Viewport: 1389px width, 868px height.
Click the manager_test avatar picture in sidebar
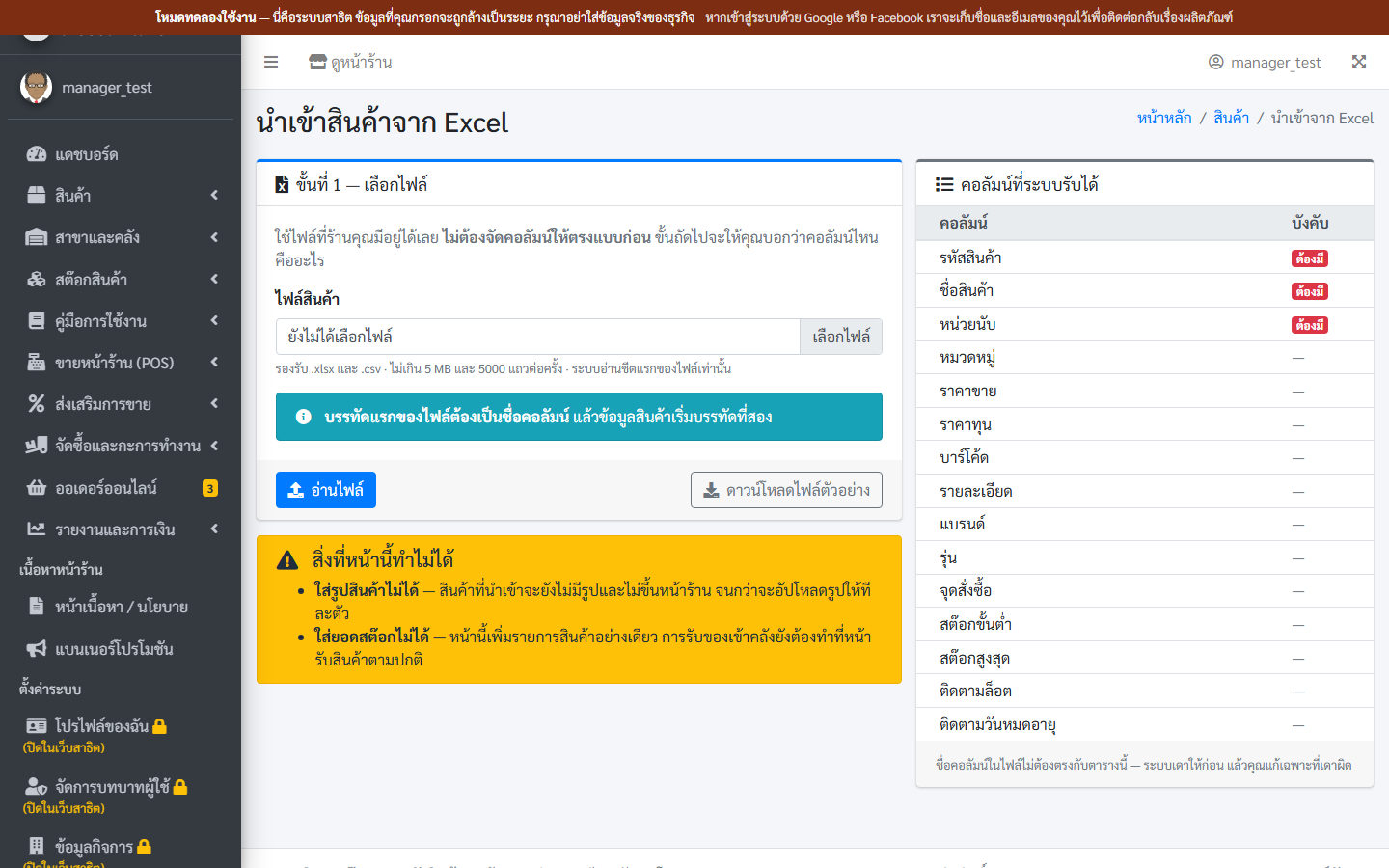pyautogui.click(x=37, y=88)
